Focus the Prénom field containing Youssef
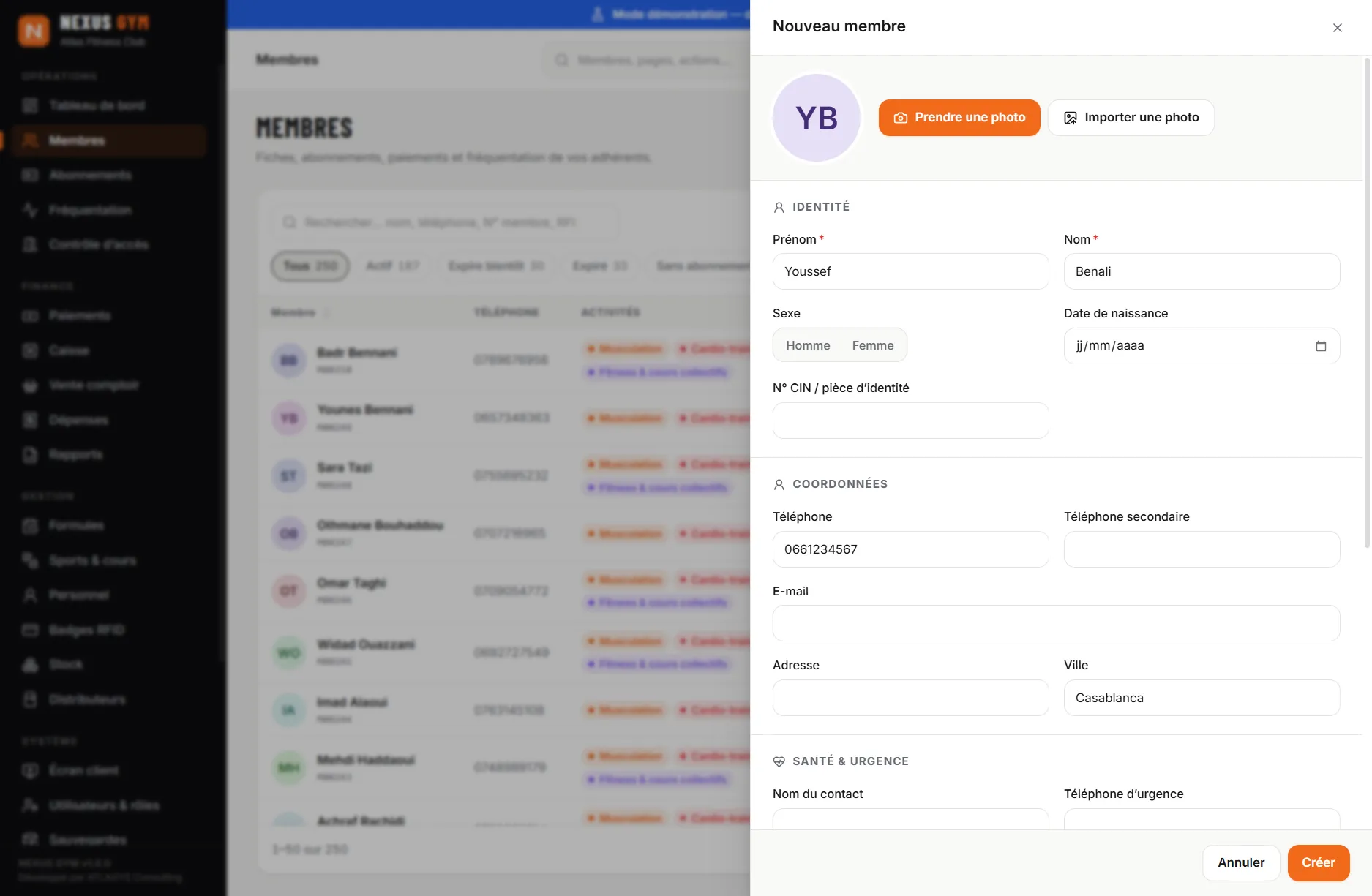Screen dimensions: 1372x896 click(x=910, y=271)
